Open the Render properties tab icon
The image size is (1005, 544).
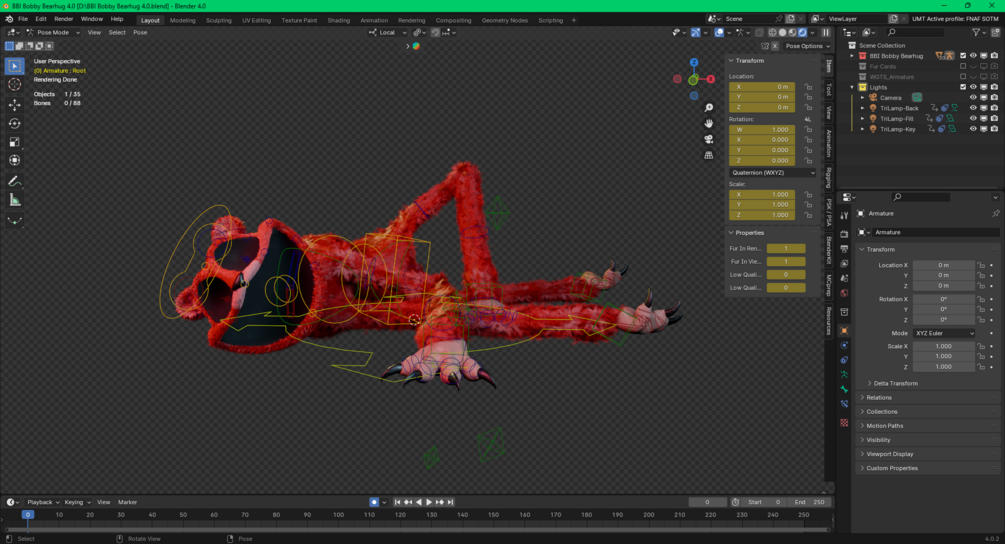click(844, 234)
